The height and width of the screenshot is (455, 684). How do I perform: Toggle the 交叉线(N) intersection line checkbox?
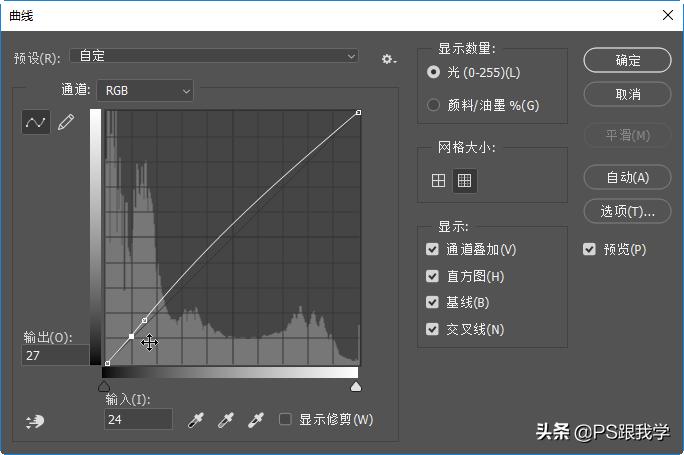pyautogui.click(x=432, y=328)
